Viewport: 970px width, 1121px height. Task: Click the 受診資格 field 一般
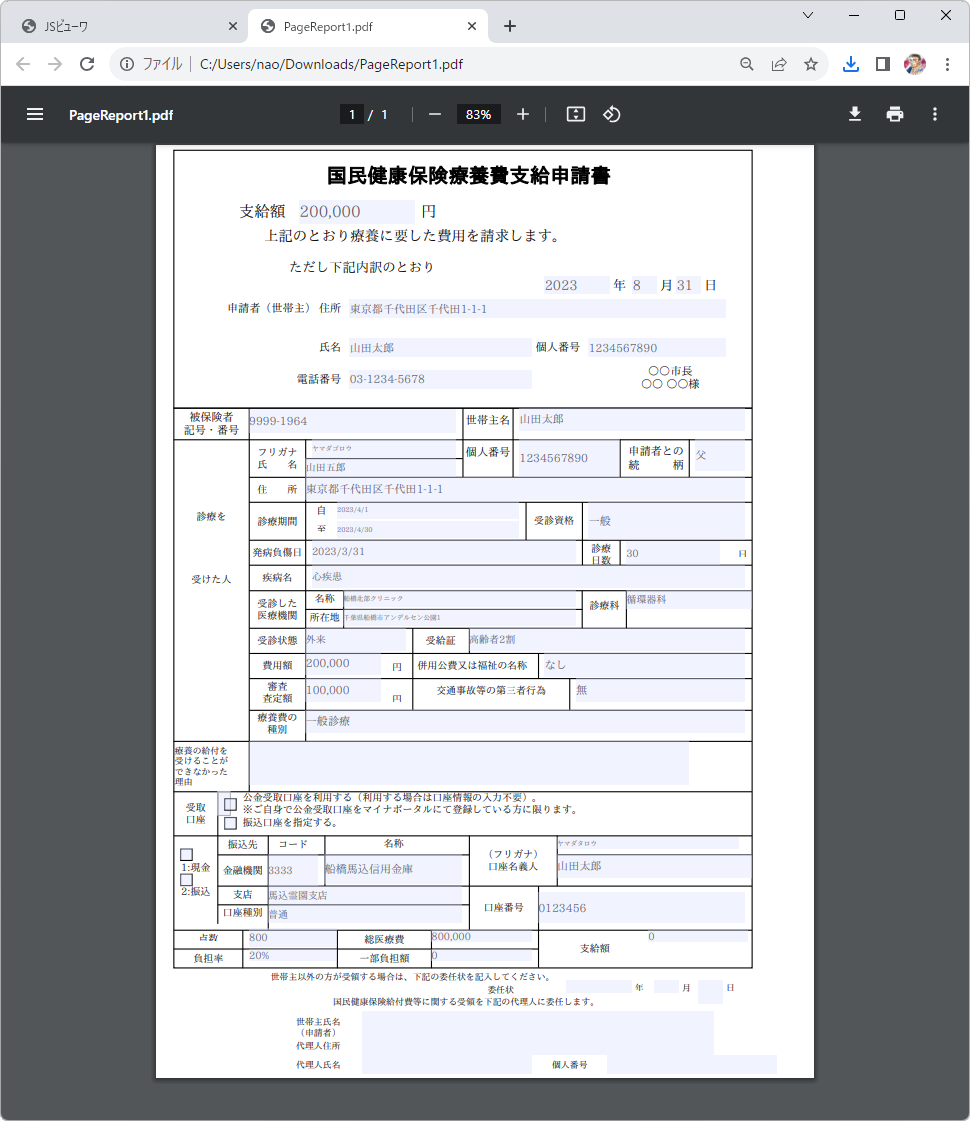666,520
